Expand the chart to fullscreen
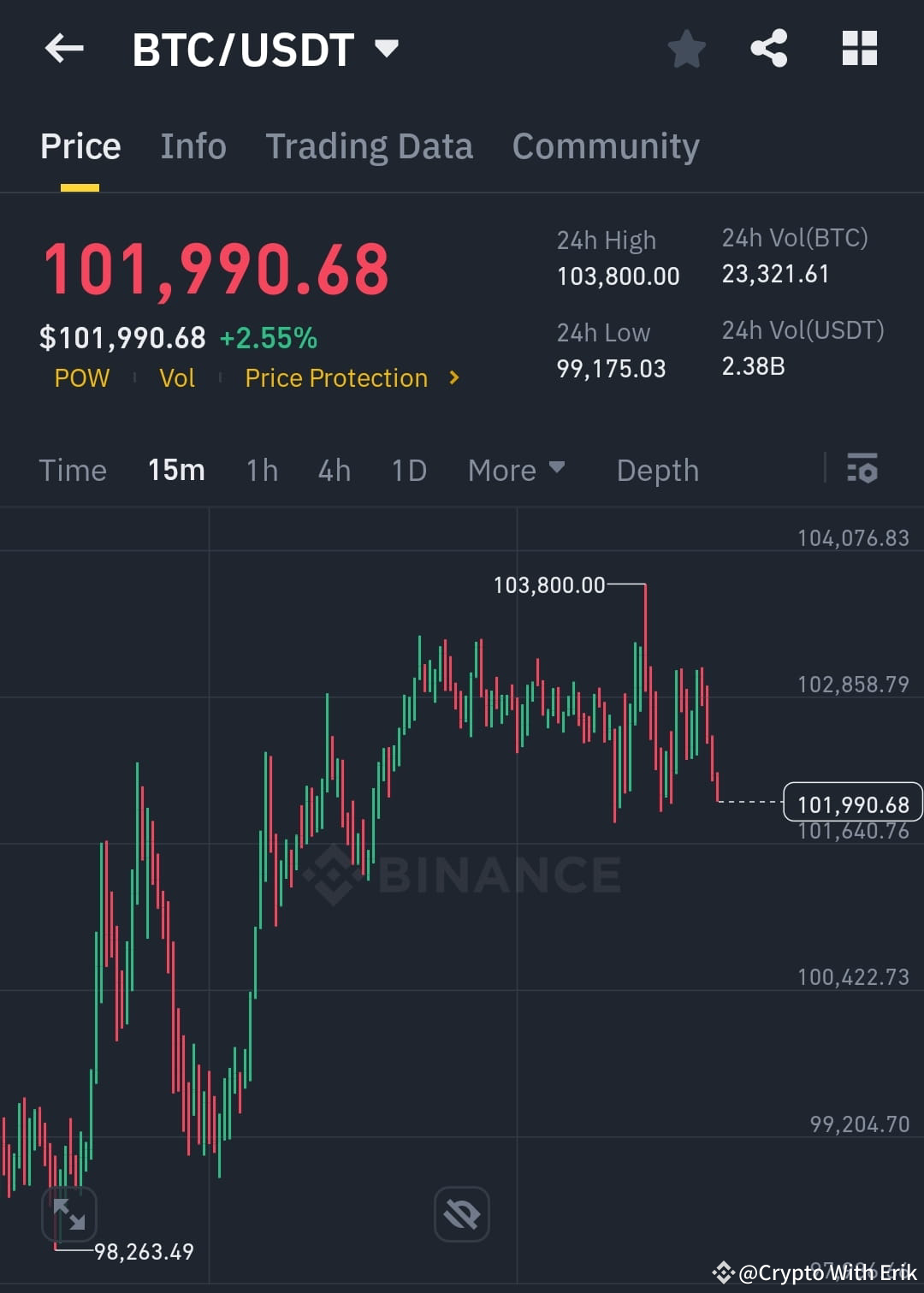Screen dimensions: 924x1293 (68, 1213)
